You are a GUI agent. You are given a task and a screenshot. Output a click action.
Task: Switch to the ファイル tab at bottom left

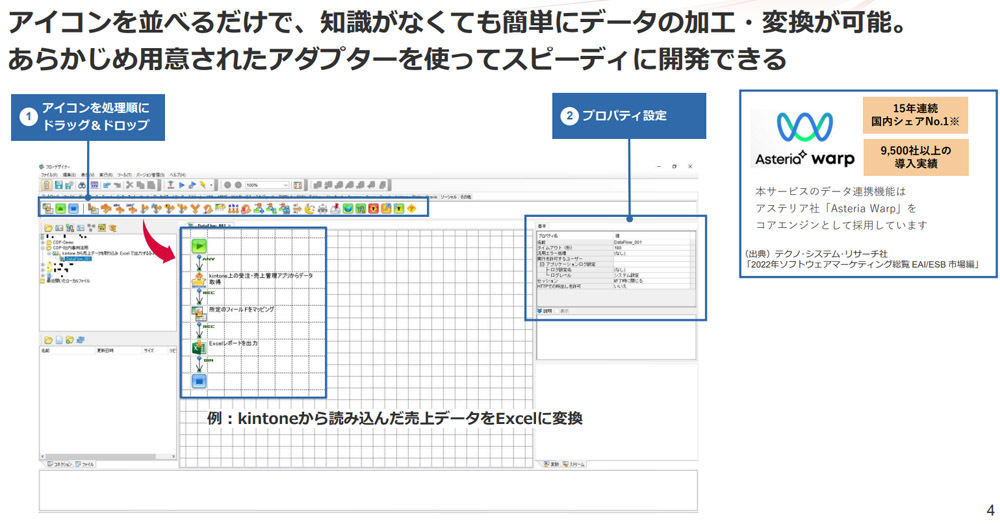tap(85, 465)
